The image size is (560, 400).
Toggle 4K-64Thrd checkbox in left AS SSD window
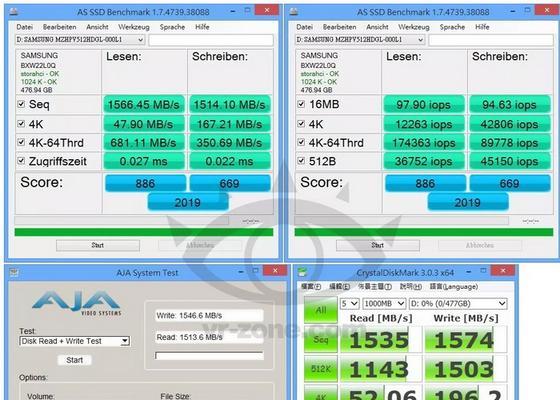coord(21,142)
